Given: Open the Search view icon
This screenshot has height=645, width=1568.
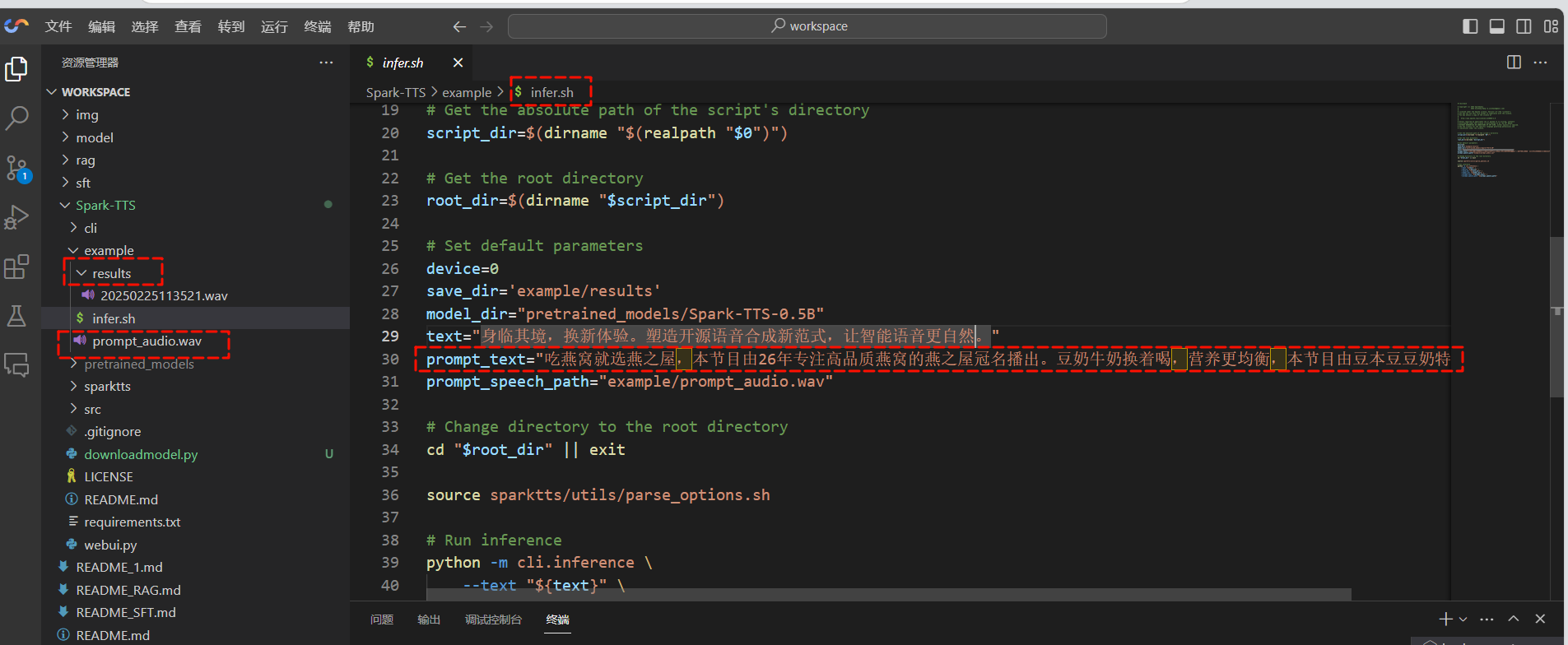Looking at the screenshot, I should pyautogui.click(x=16, y=118).
